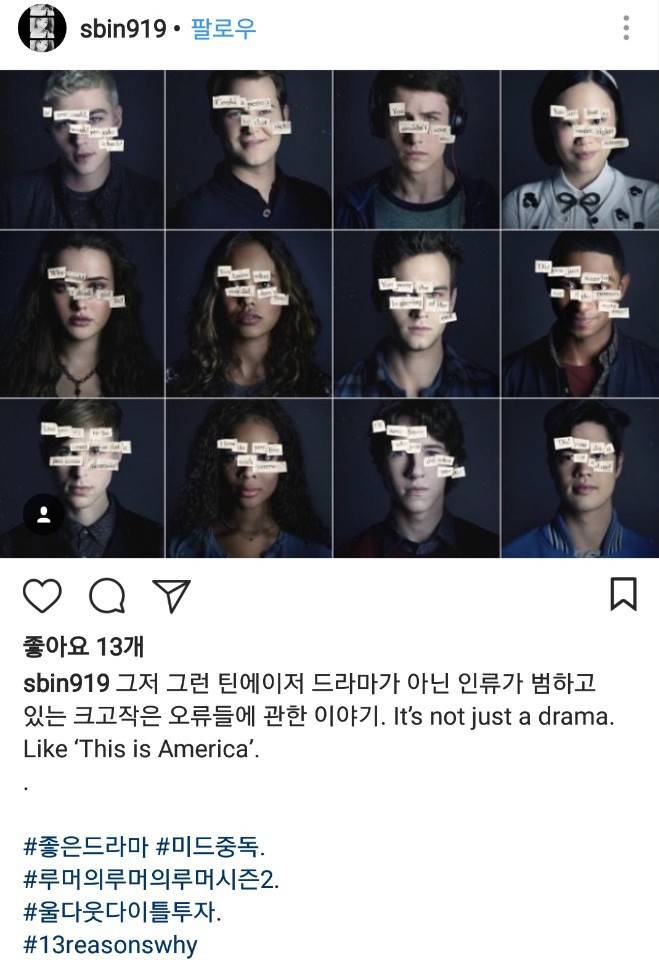Screen dimensions: 659x960
Task: Open the #울다웃다이틀투자 hashtag
Action: [120, 912]
